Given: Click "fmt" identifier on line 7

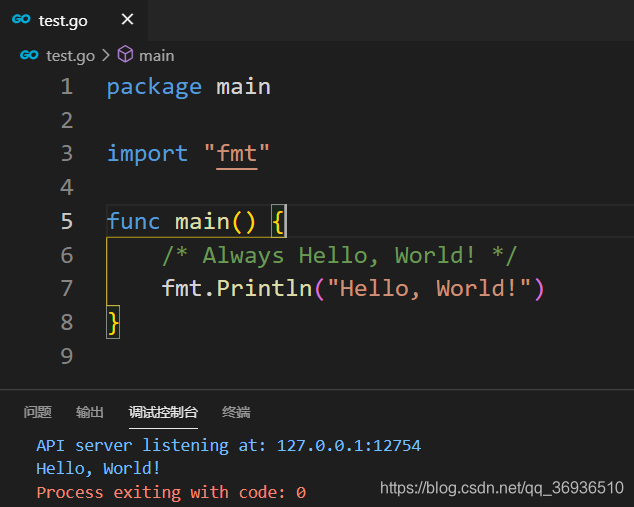Looking at the screenshot, I should (x=182, y=289).
